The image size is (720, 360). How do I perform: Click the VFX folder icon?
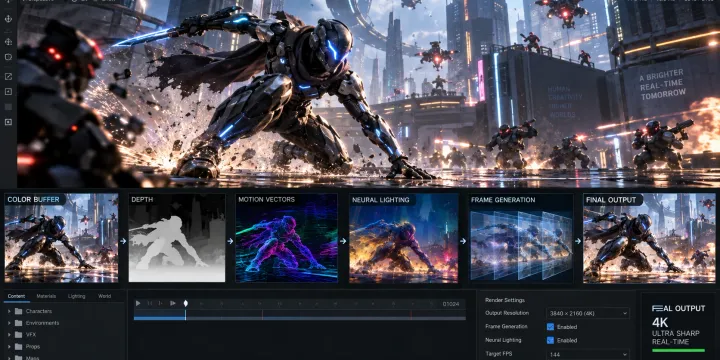[x=18, y=335]
